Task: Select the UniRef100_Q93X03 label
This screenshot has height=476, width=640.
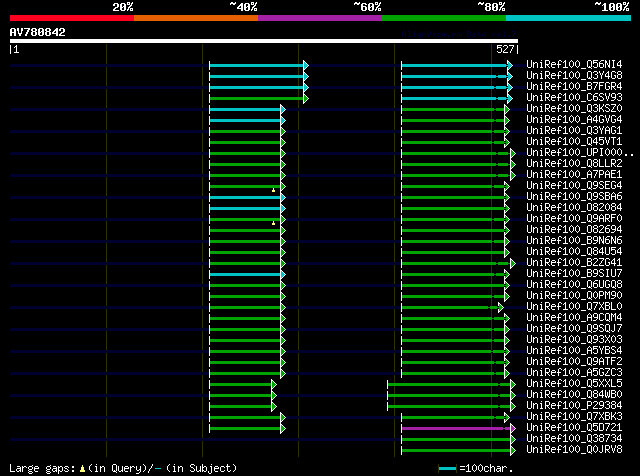Action: tap(574, 340)
